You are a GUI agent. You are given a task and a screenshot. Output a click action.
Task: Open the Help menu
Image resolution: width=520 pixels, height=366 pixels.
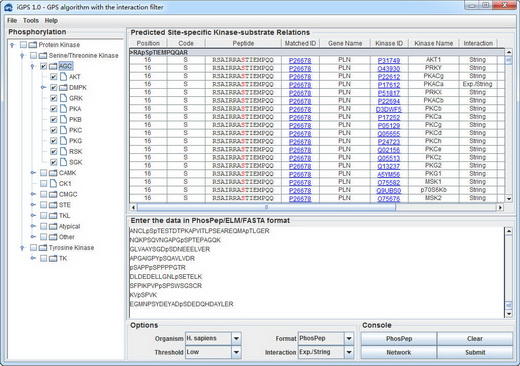coord(51,21)
